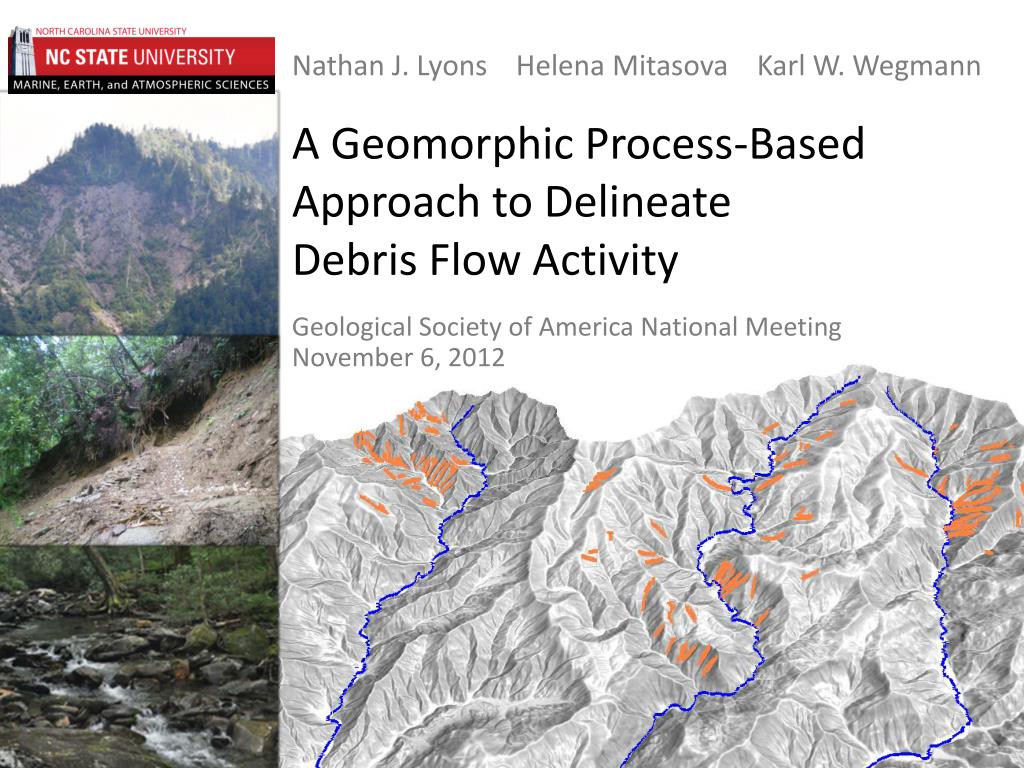The image size is (1024, 768).
Task: Open the eroded dirt slope photo
Action: (139, 441)
